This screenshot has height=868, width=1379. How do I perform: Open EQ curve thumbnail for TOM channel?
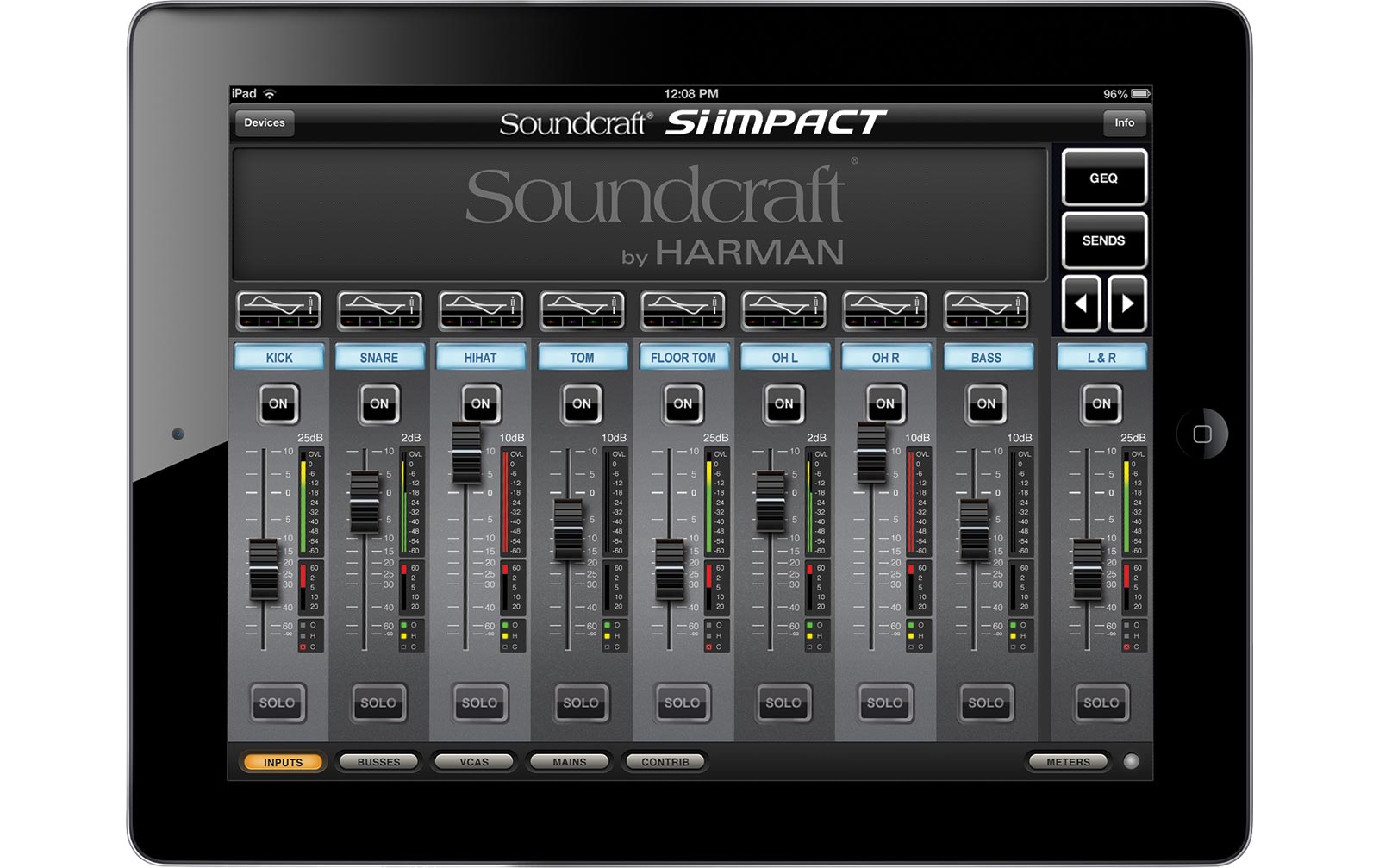tap(583, 310)
